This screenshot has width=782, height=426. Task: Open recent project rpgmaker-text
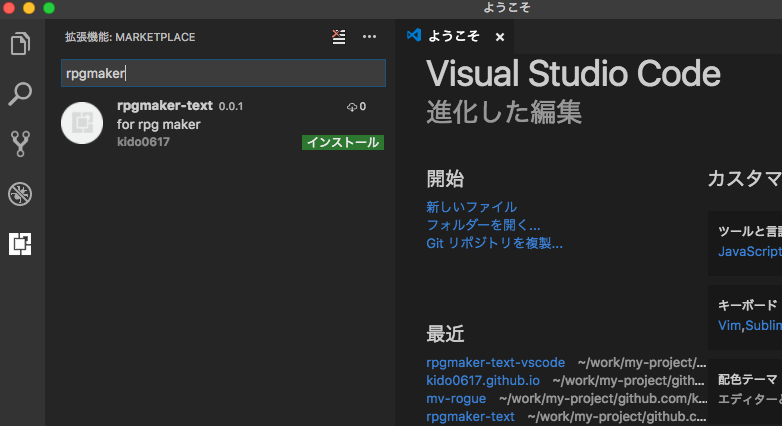[470, 416]
